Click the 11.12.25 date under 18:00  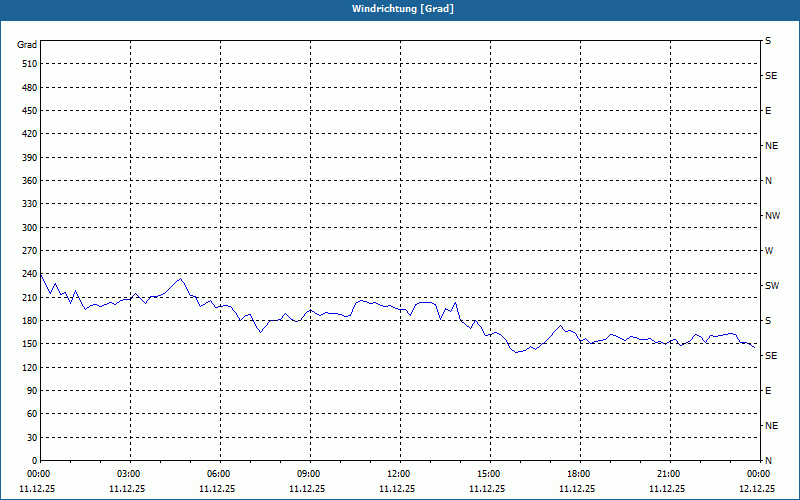[x=577, y=489]
